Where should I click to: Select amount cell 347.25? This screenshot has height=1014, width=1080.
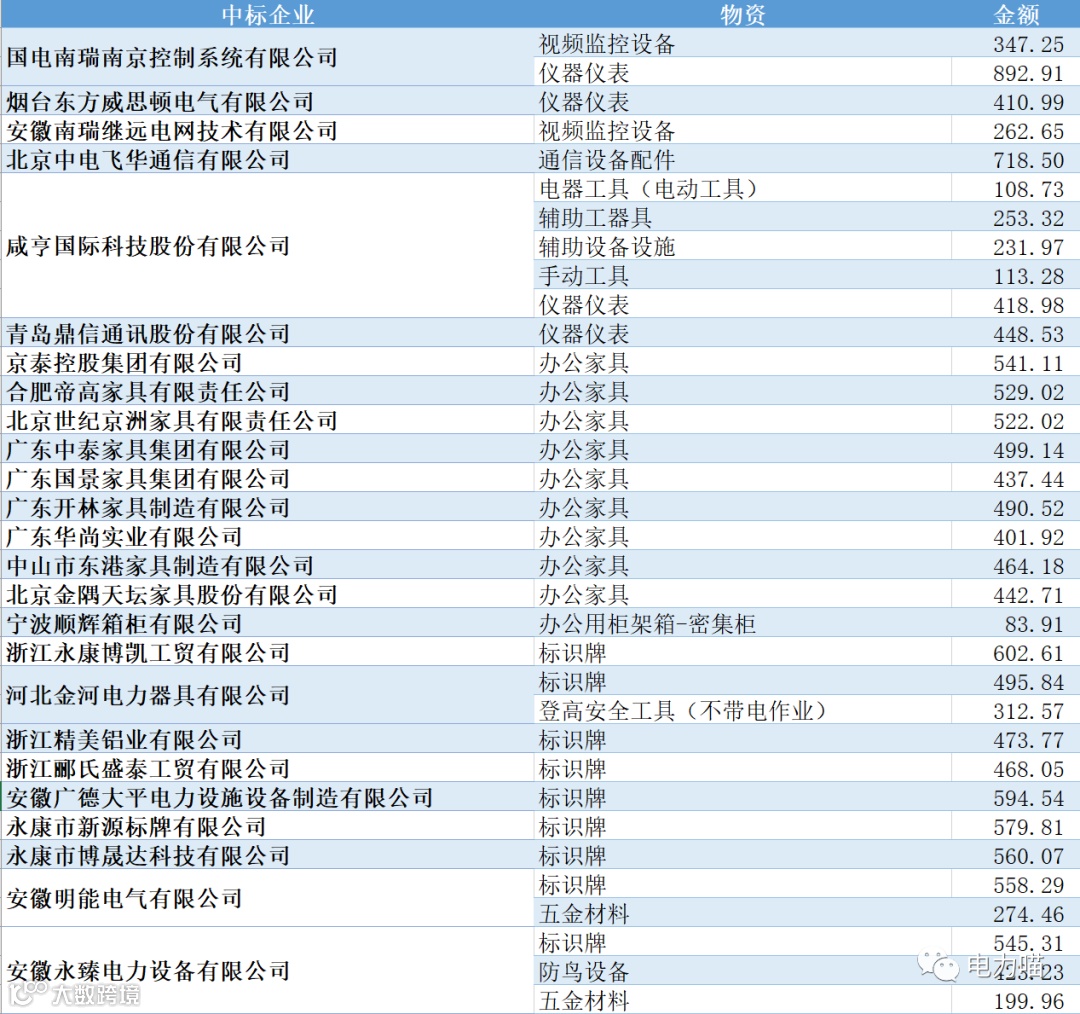coord(1015,43)
